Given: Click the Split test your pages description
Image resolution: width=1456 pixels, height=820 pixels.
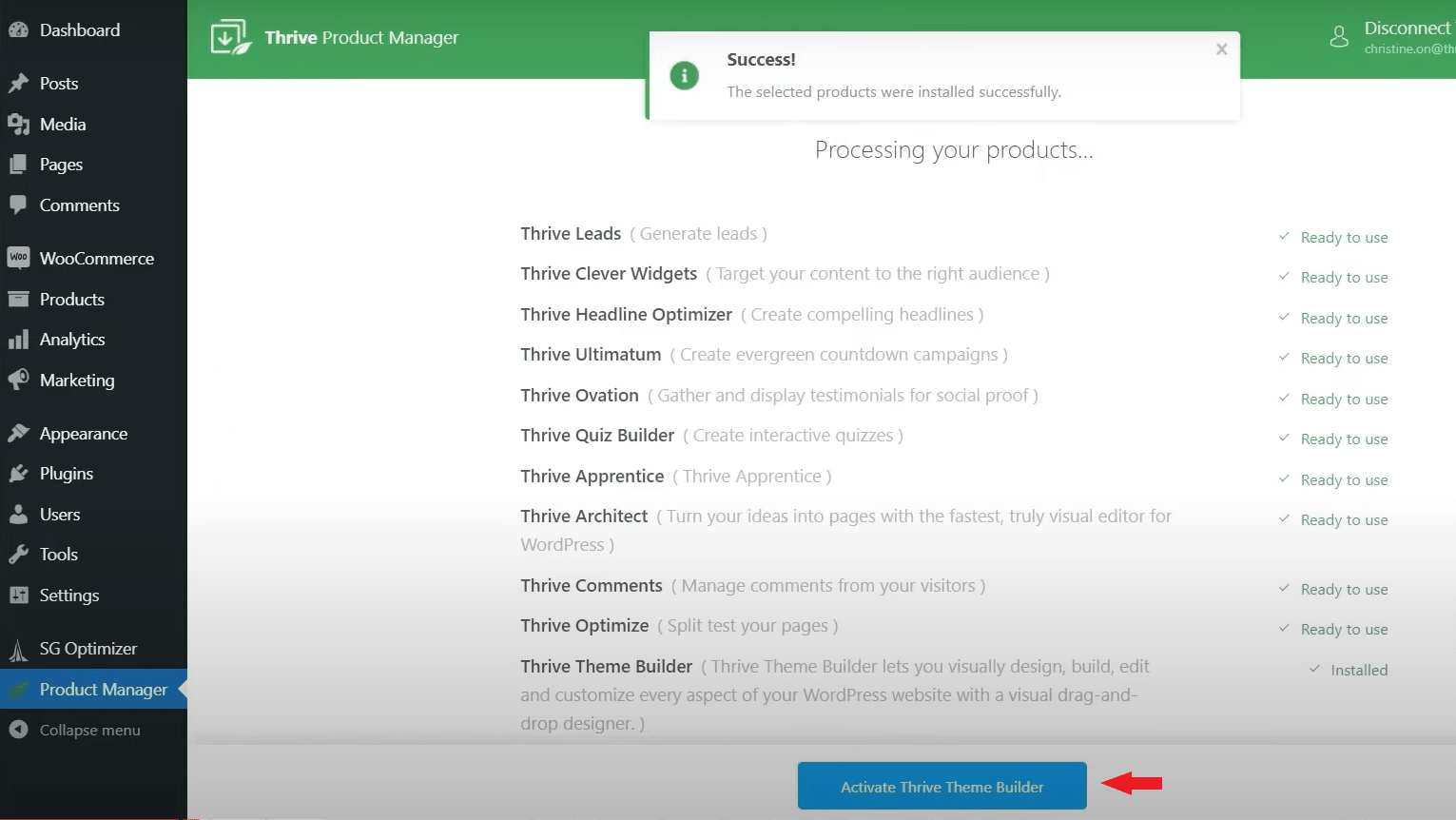Looking at the screenshot, I should point(747,626).
